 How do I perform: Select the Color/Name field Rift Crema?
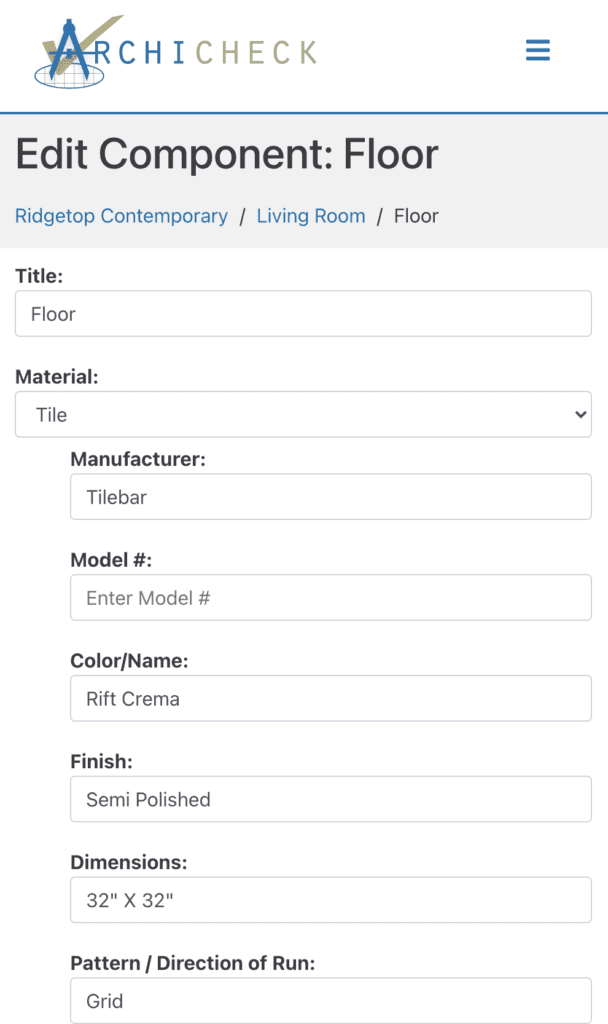(x=330, y=699)
